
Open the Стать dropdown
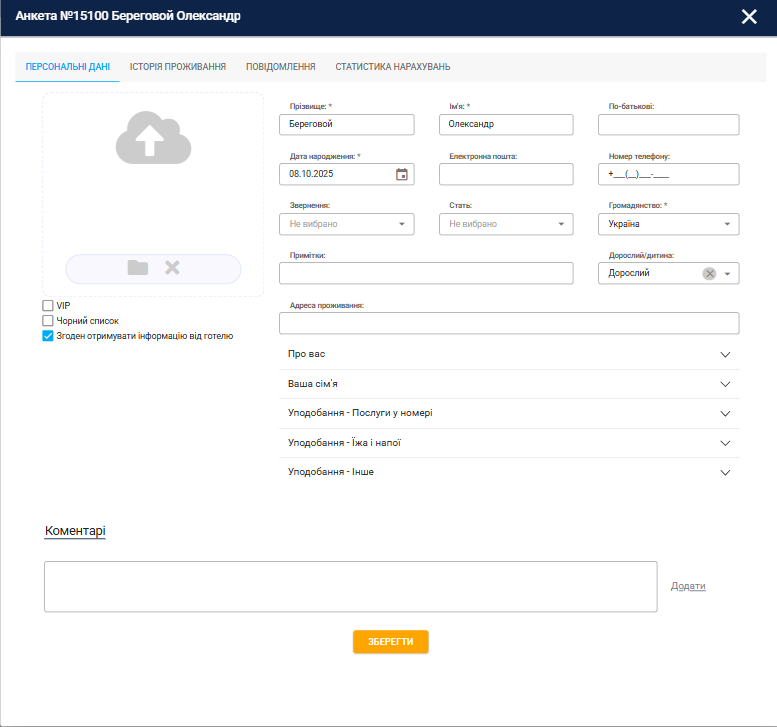[x=506, y=224]
